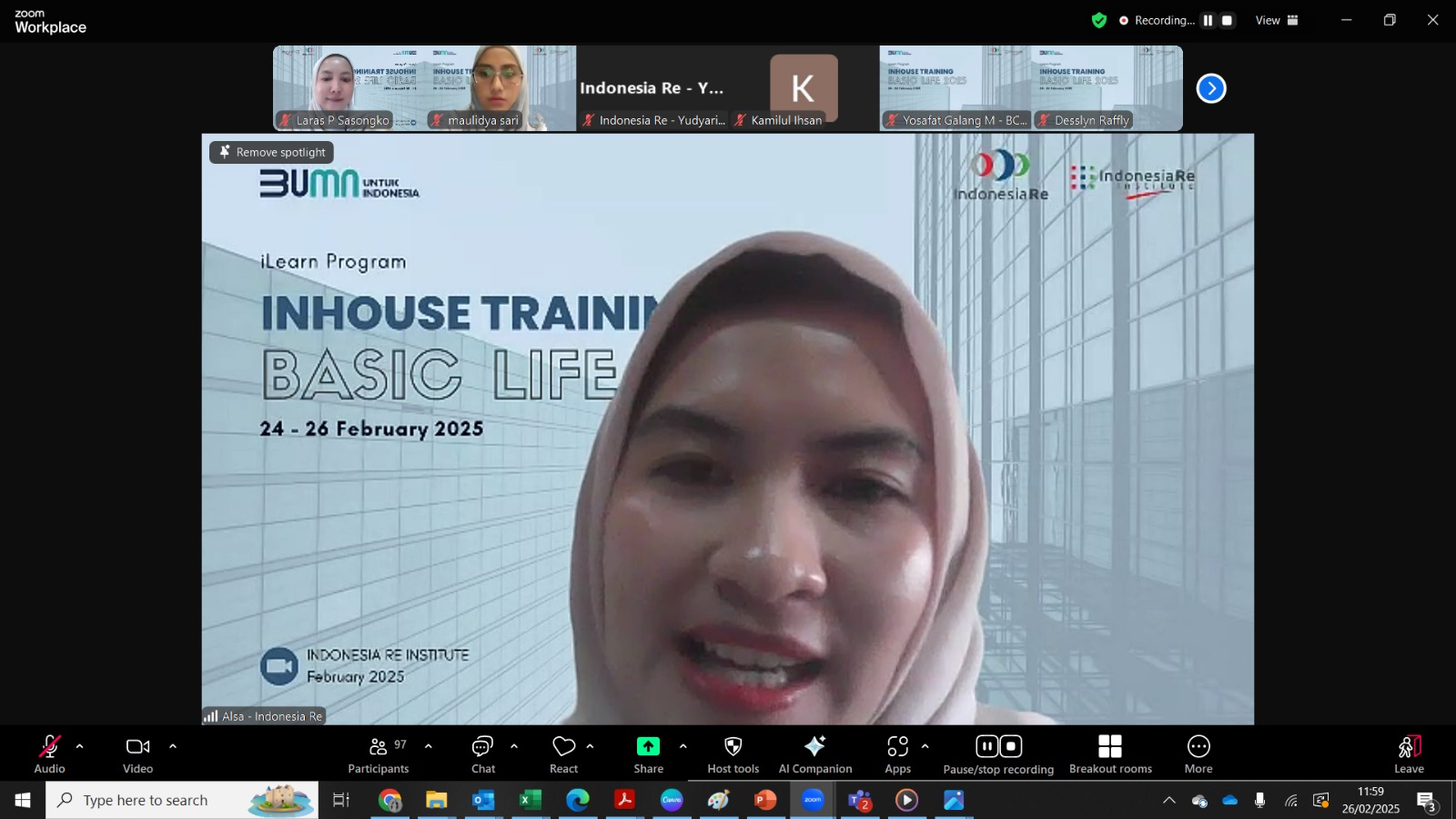Select Desslyn Raffly thumbnail
This screenshot has height=819, width=1456.
point(1107,88)
